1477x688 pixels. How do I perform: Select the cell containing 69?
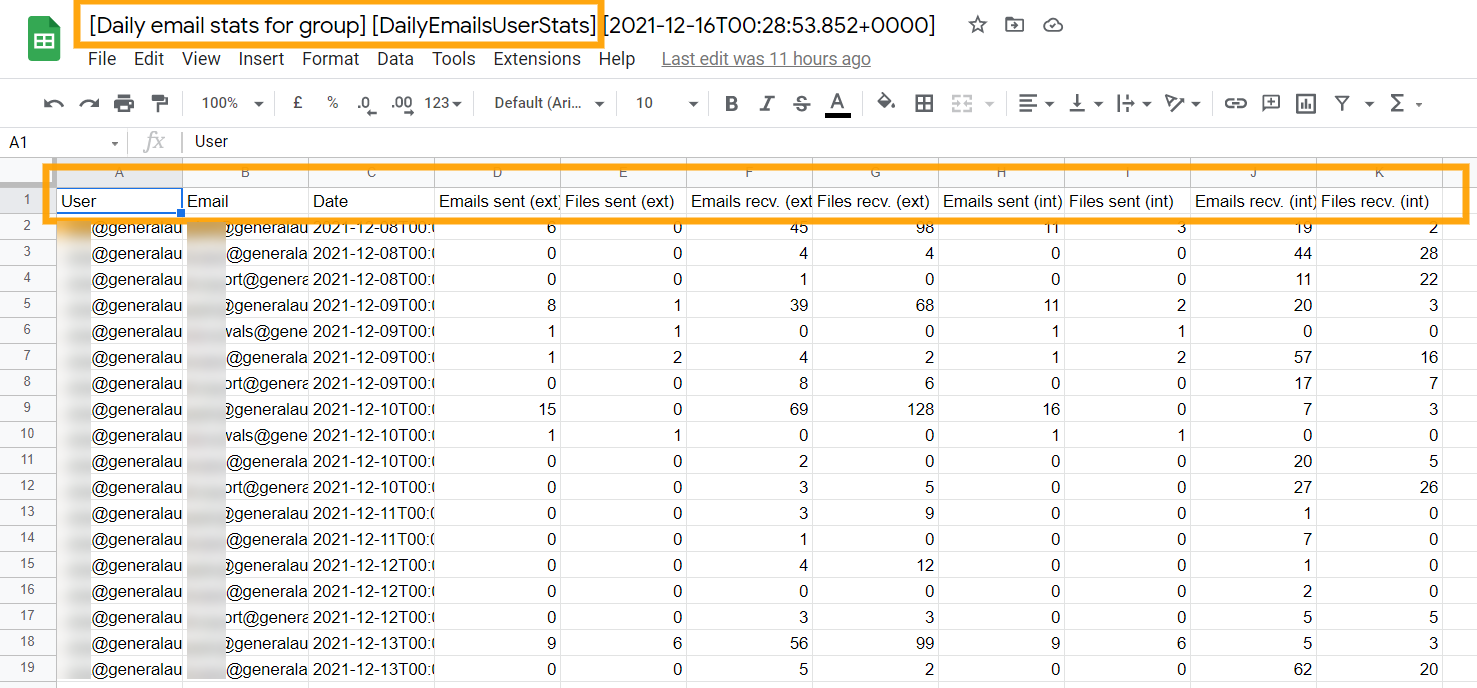coord(749,409)
